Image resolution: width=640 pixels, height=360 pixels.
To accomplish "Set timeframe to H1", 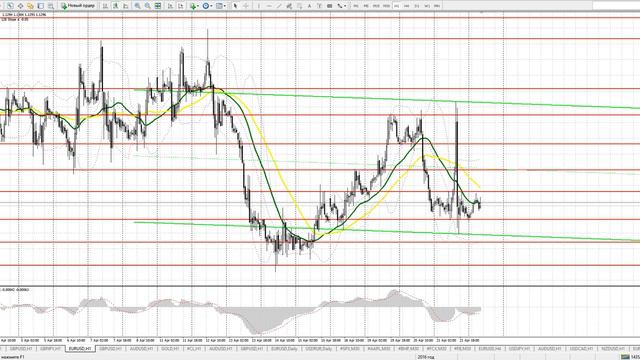I will (x=396, y=6).
